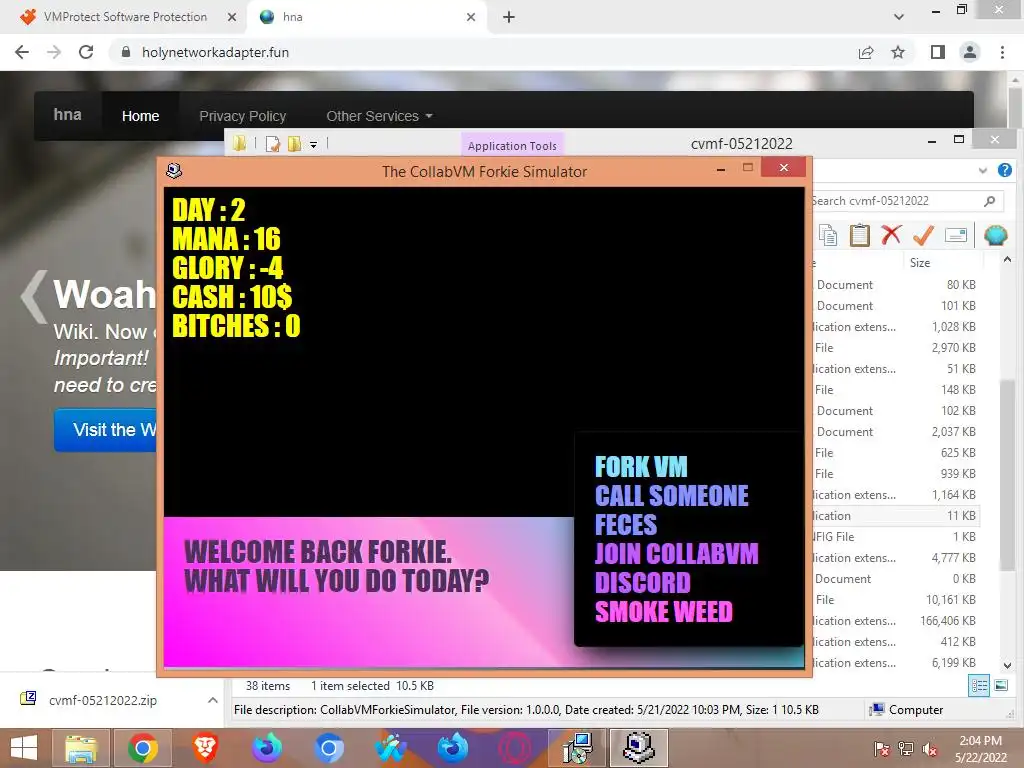Choose JOIN COLLABVM DISCORD option
The image size is (1024, 768).
click(x=676, y=568)
